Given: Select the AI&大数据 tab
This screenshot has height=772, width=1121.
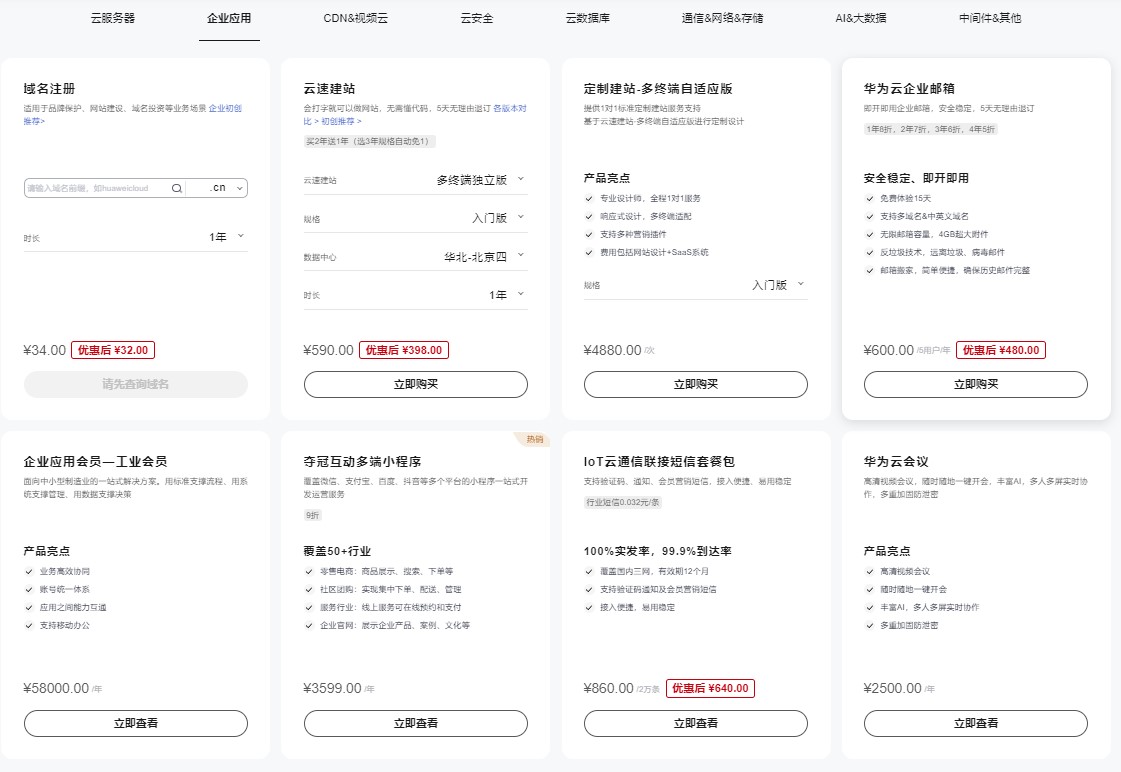Looking at the screenshot, I should coord(861,18).
